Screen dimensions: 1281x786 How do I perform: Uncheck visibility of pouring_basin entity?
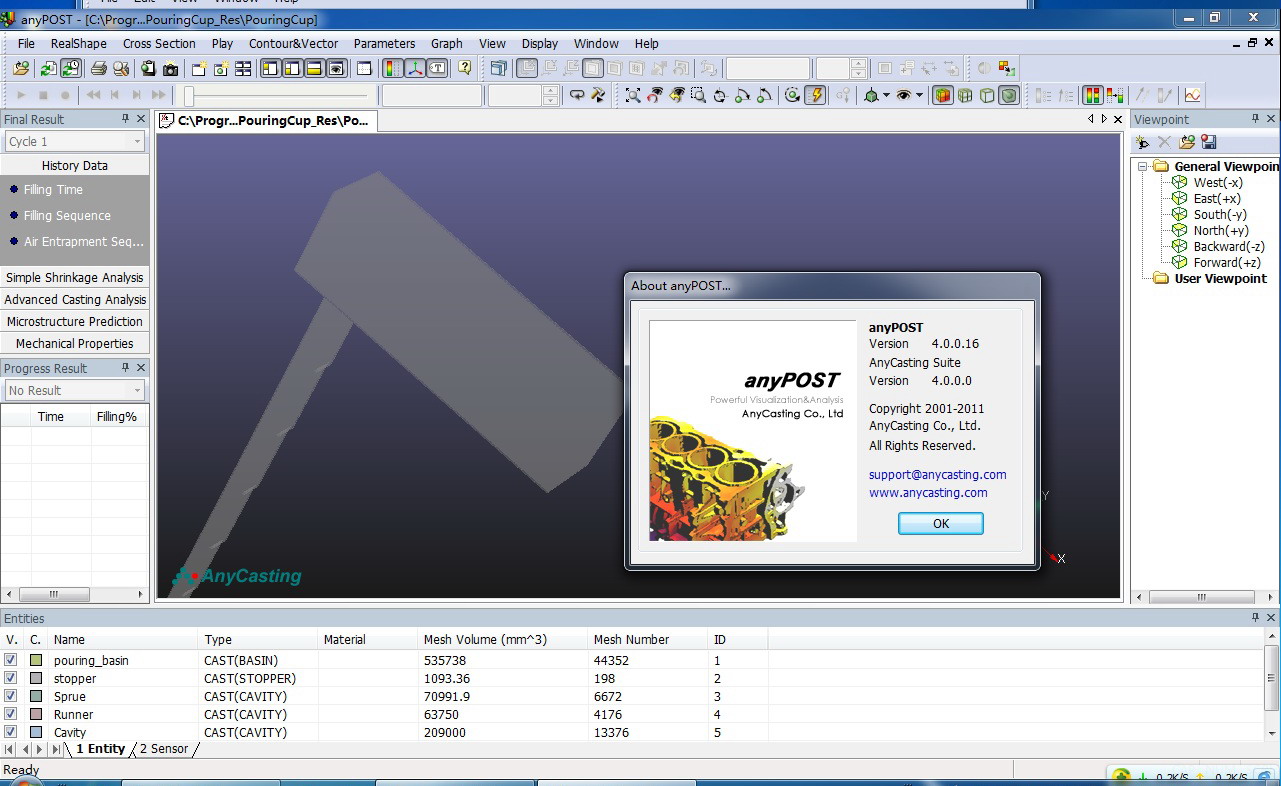click(11, 660)
